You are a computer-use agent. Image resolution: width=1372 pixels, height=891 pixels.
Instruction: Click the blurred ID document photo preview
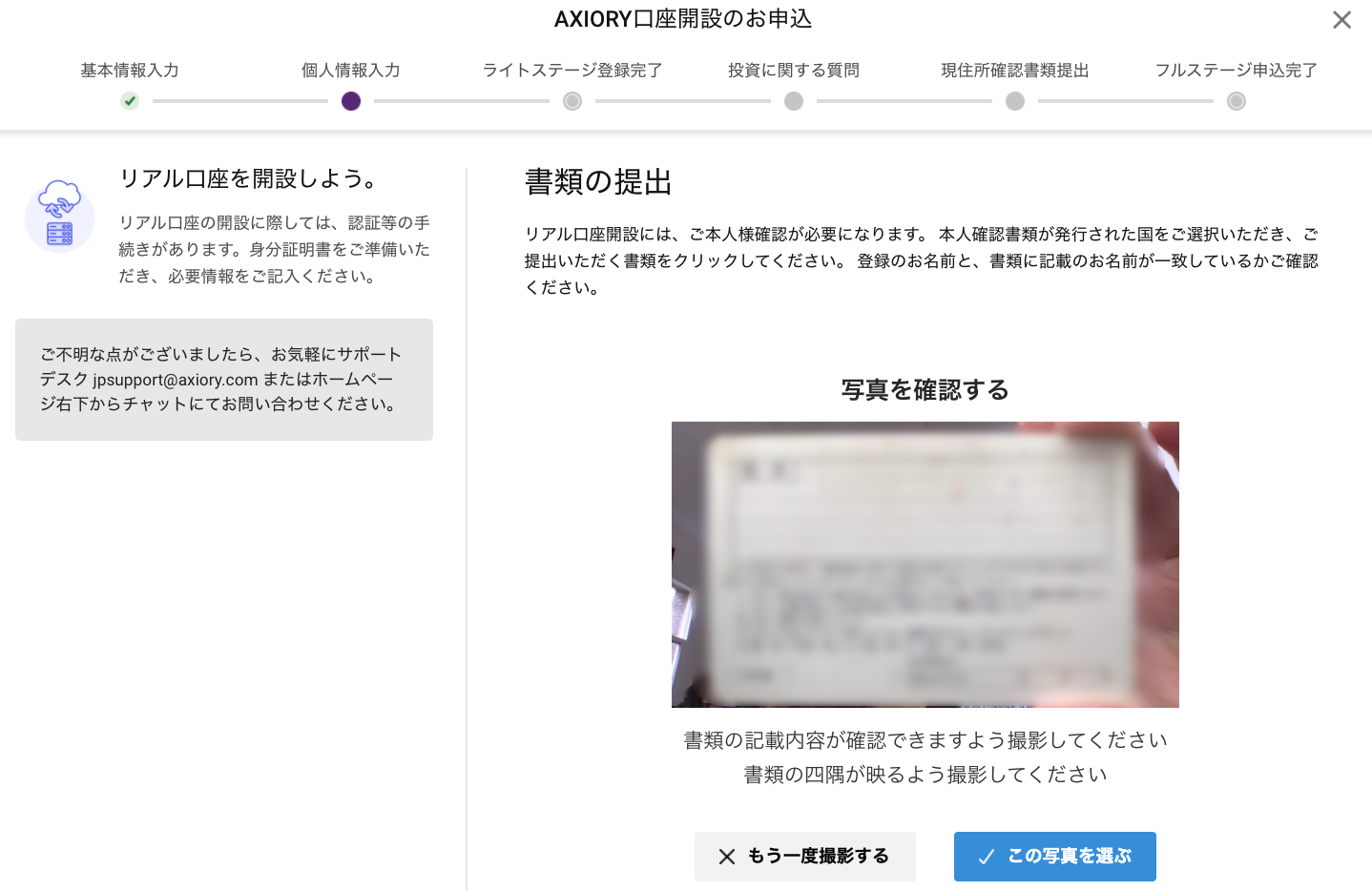click(925, 565)
